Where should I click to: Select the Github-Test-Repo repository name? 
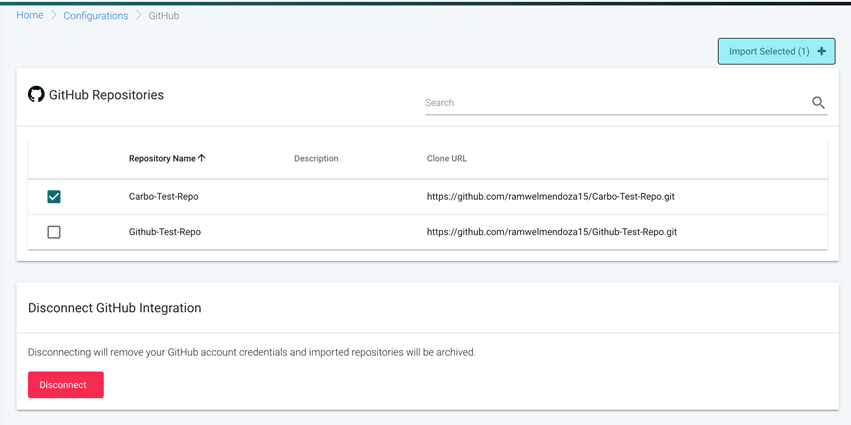tap(164, 232)
